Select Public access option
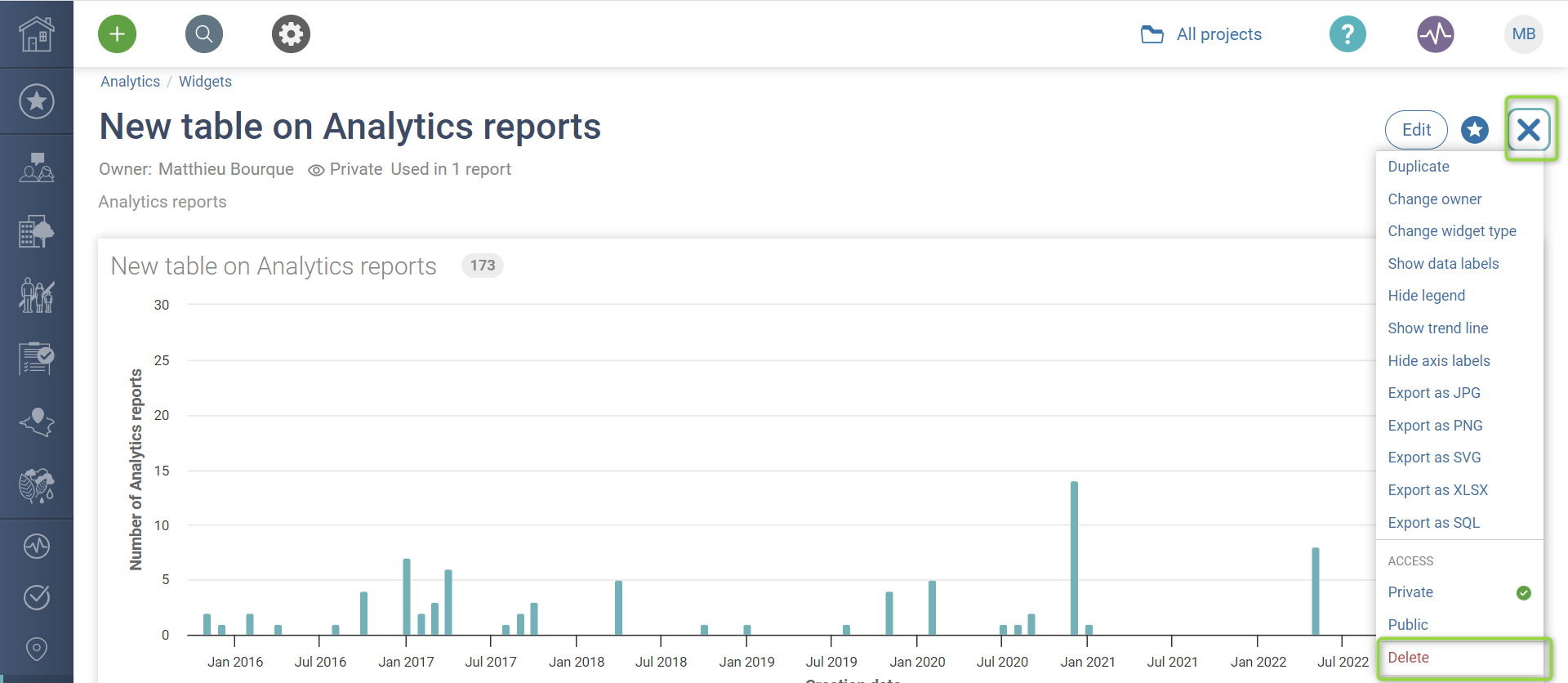This screenshot has height=683, width=1568. pos(1408,625)
